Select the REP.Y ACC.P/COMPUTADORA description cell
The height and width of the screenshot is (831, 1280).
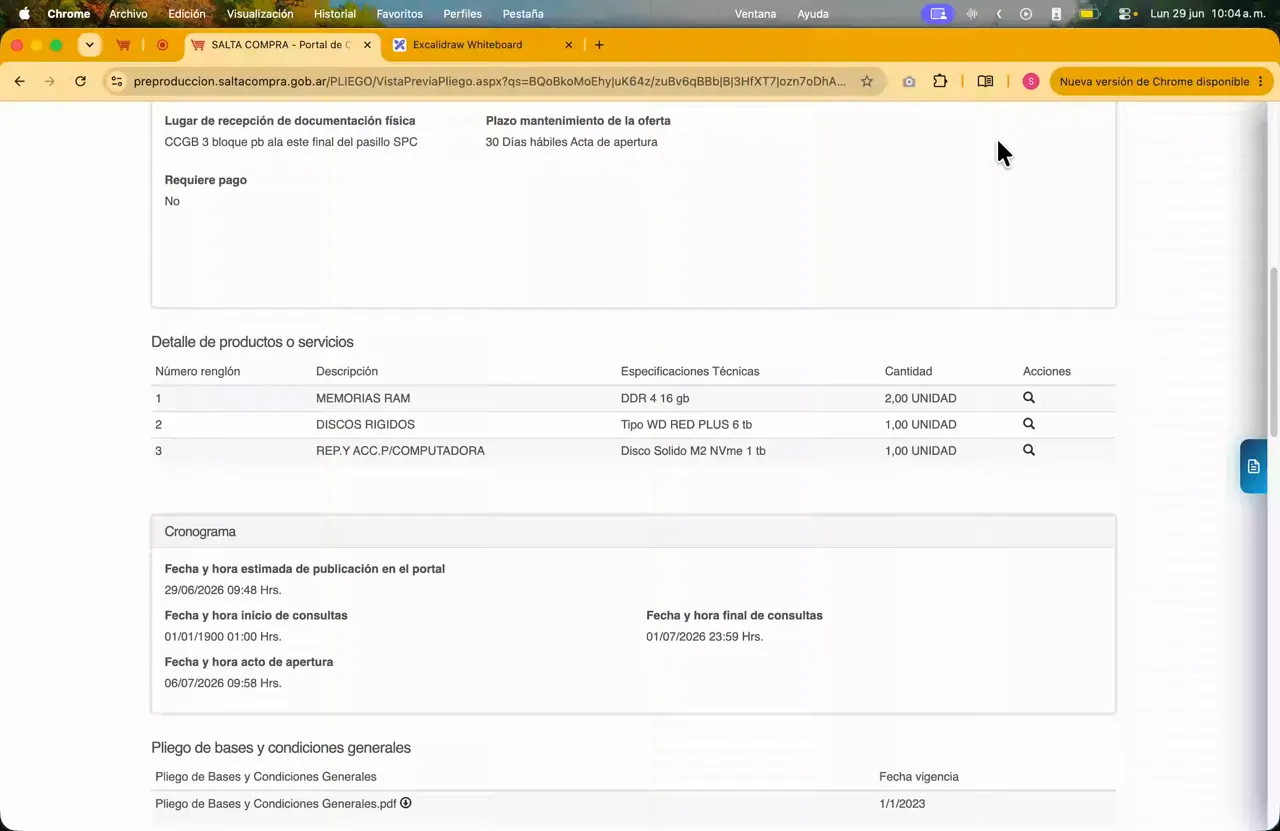400,451
